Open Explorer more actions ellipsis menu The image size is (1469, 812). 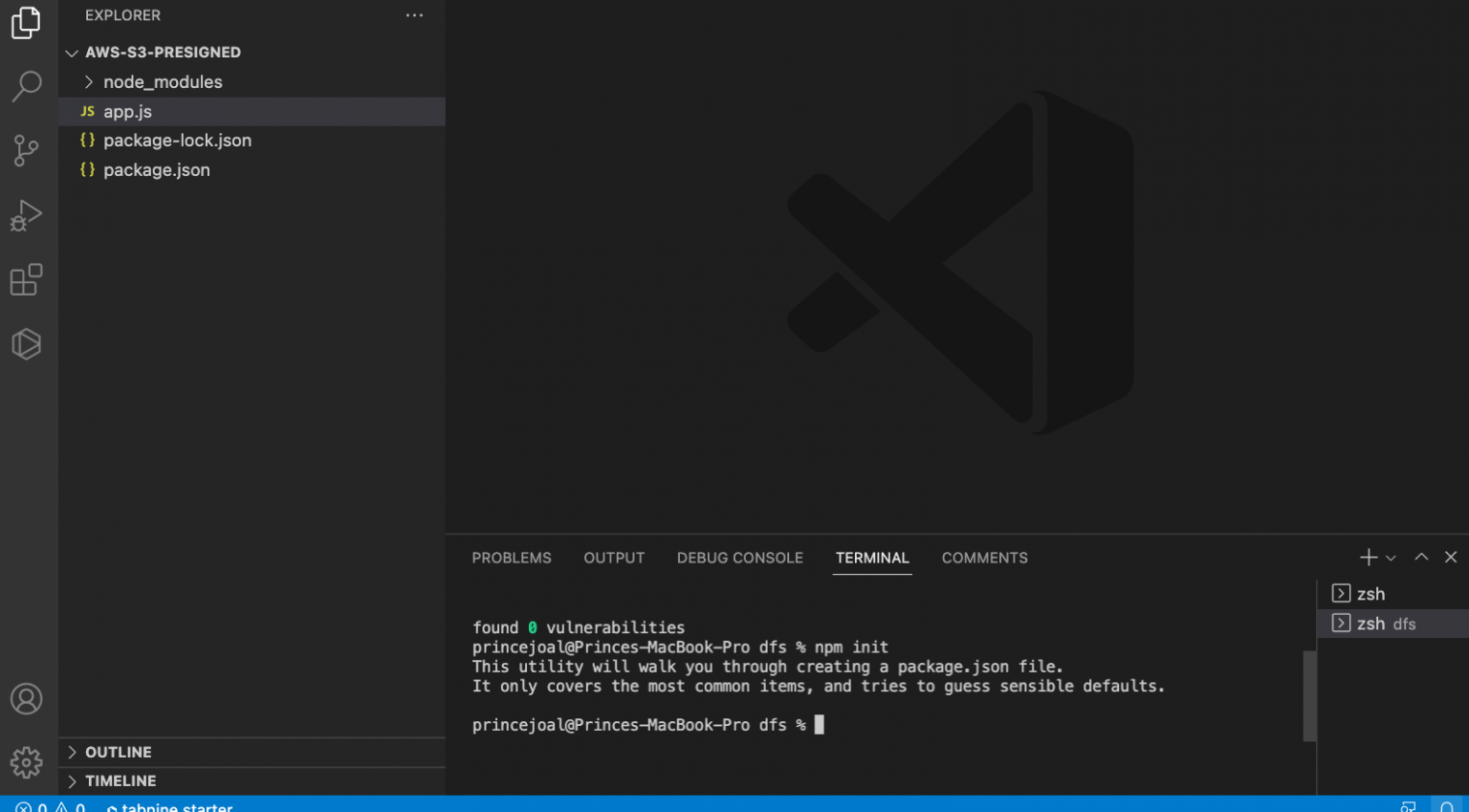[x=414, y=15]
